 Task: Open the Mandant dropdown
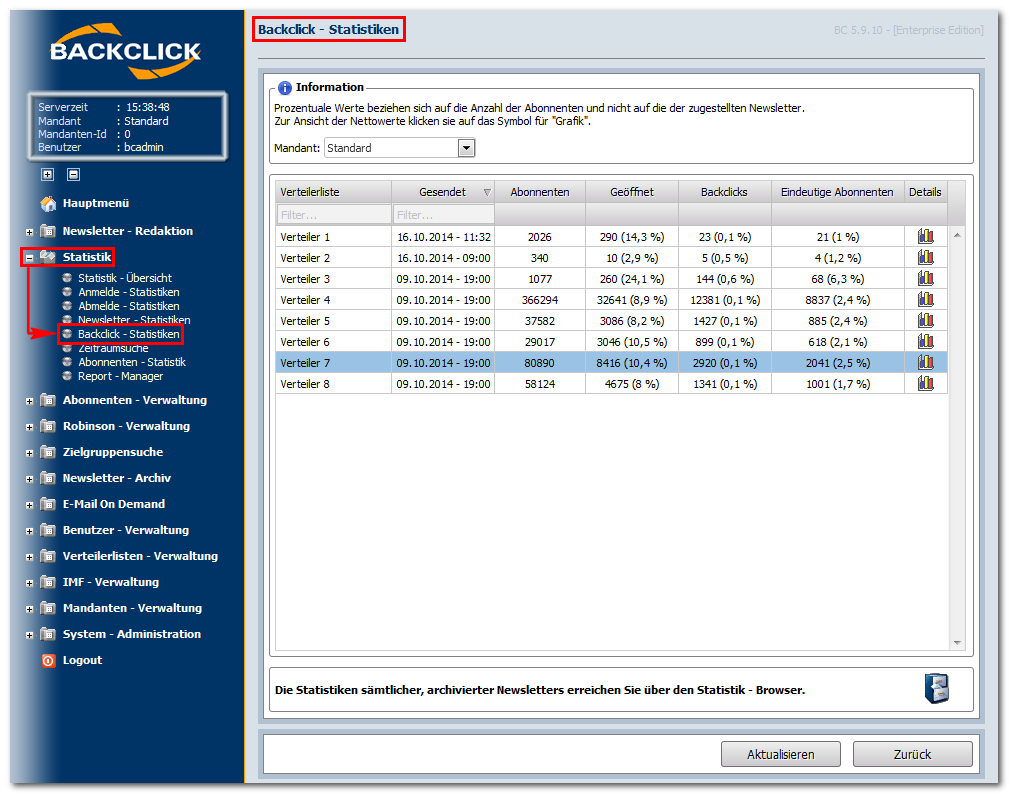(x=466, y=148)
